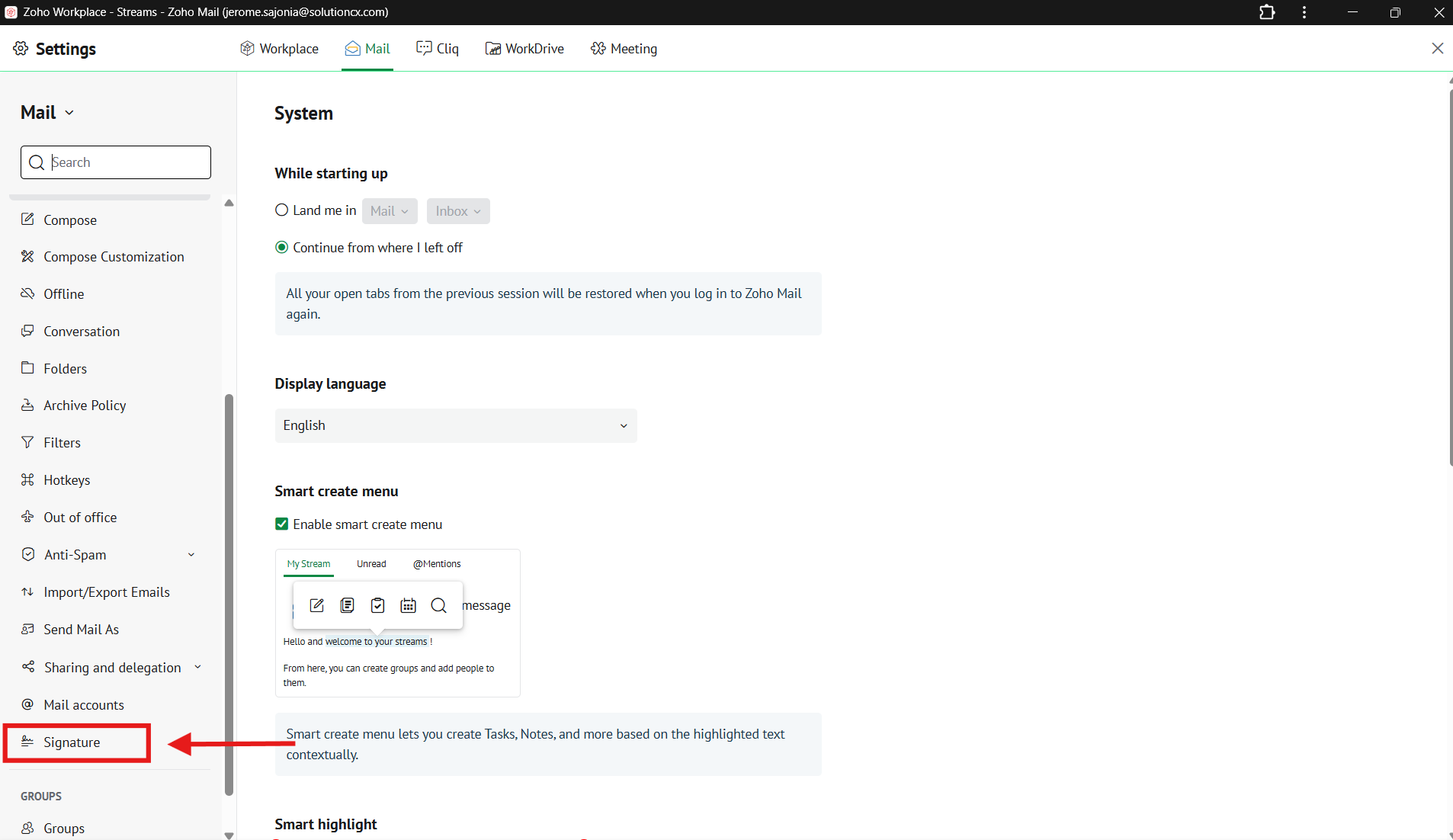
Task: Click the compose icon in smart create preview
Action: coord(317,605)
